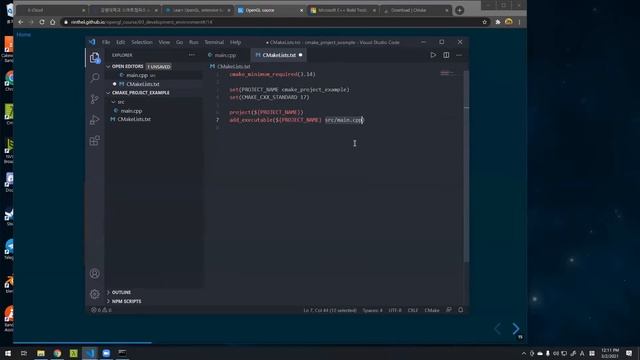640x360 pixels.
Task: Click the cmake_minimum_required(3.14) code line
Action: 272,74
